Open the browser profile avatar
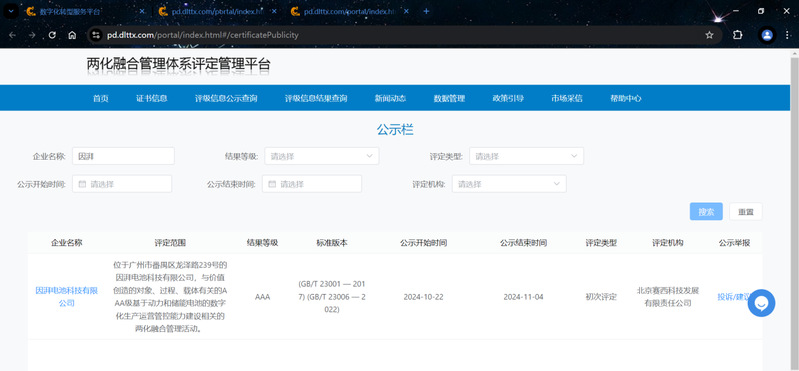Viewport: 799px width, 371px height. pyautogui.click(x=767, y=35)
